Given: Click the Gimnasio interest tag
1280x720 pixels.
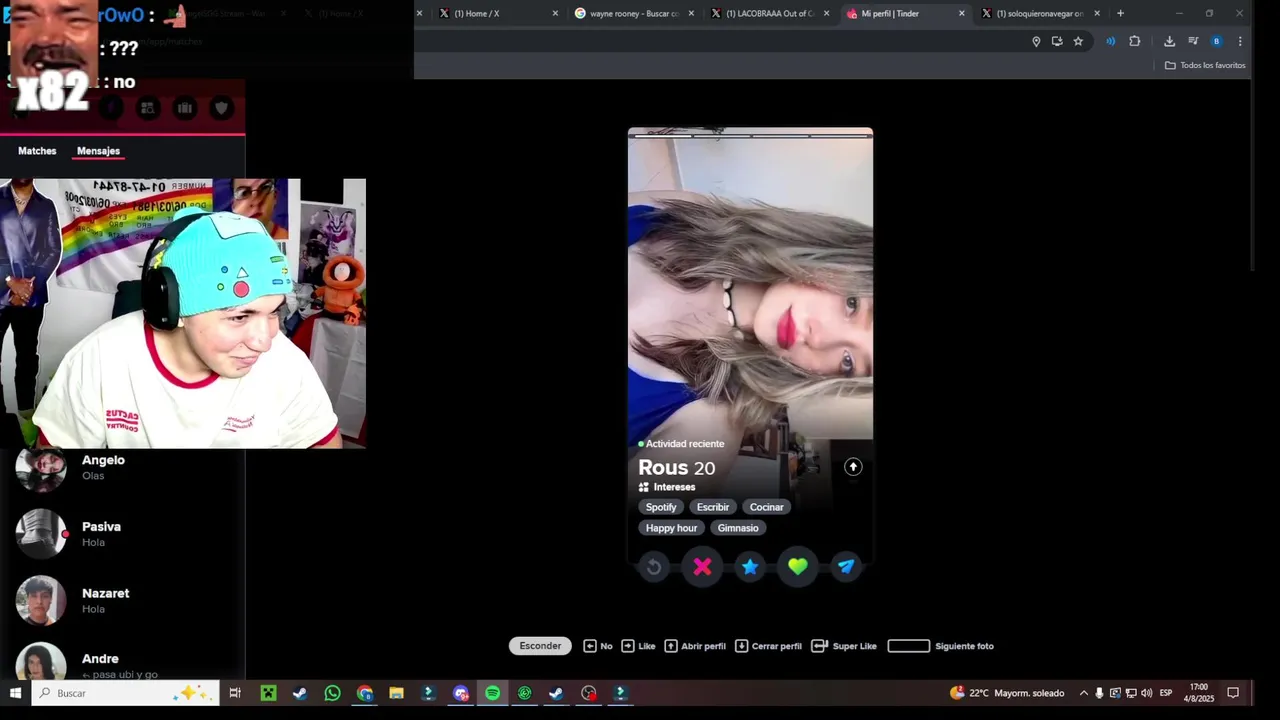Looking at the screenshot, I should [x=738, y=528].
